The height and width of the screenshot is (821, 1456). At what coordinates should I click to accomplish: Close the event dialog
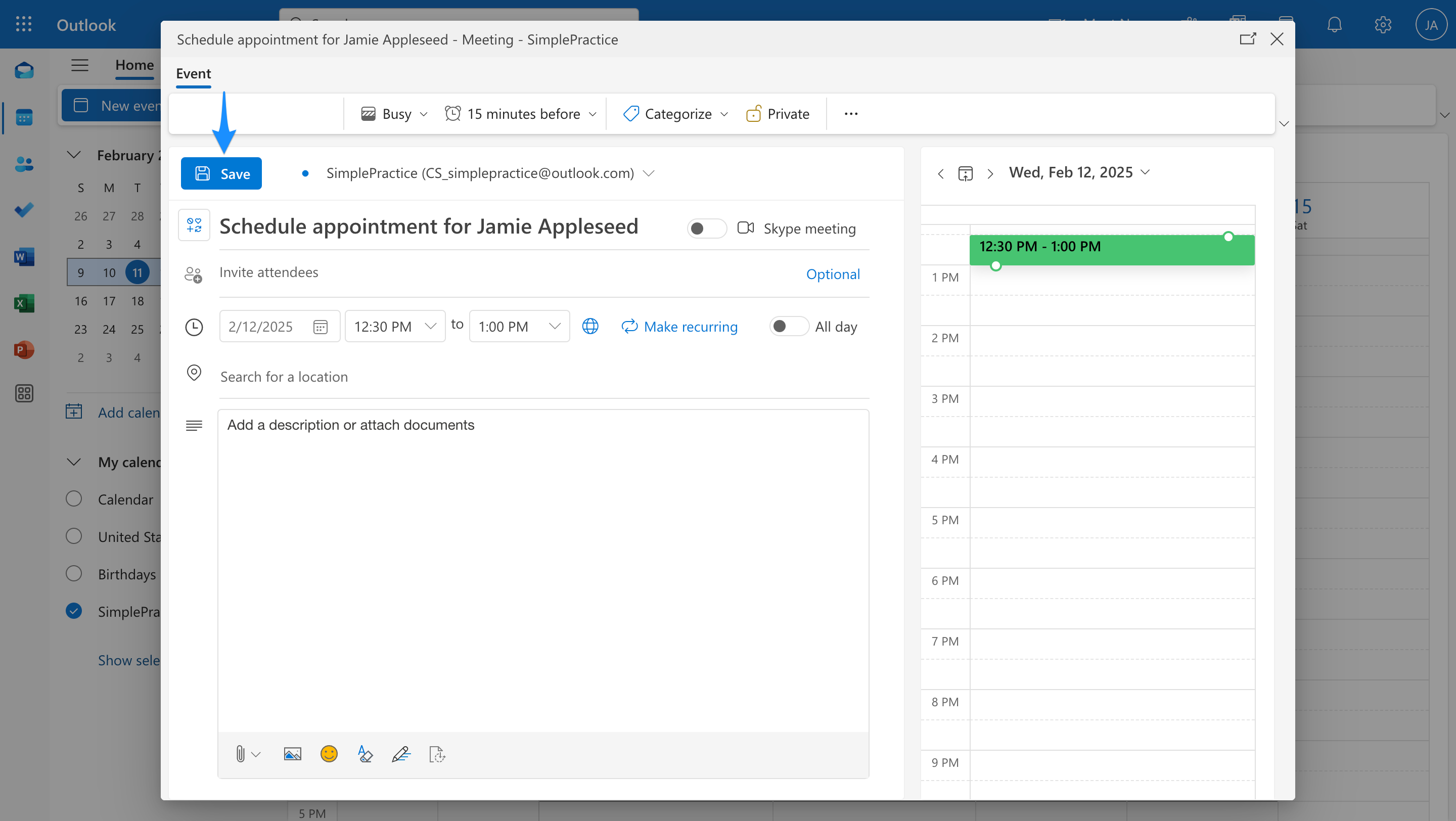[1277, 39]
